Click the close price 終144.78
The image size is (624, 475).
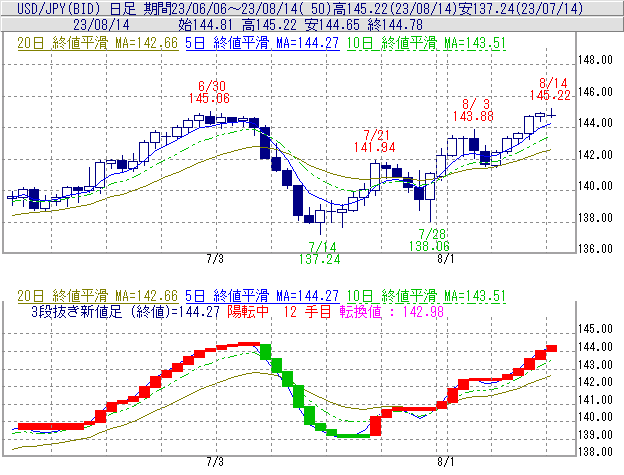pos(395,25)
